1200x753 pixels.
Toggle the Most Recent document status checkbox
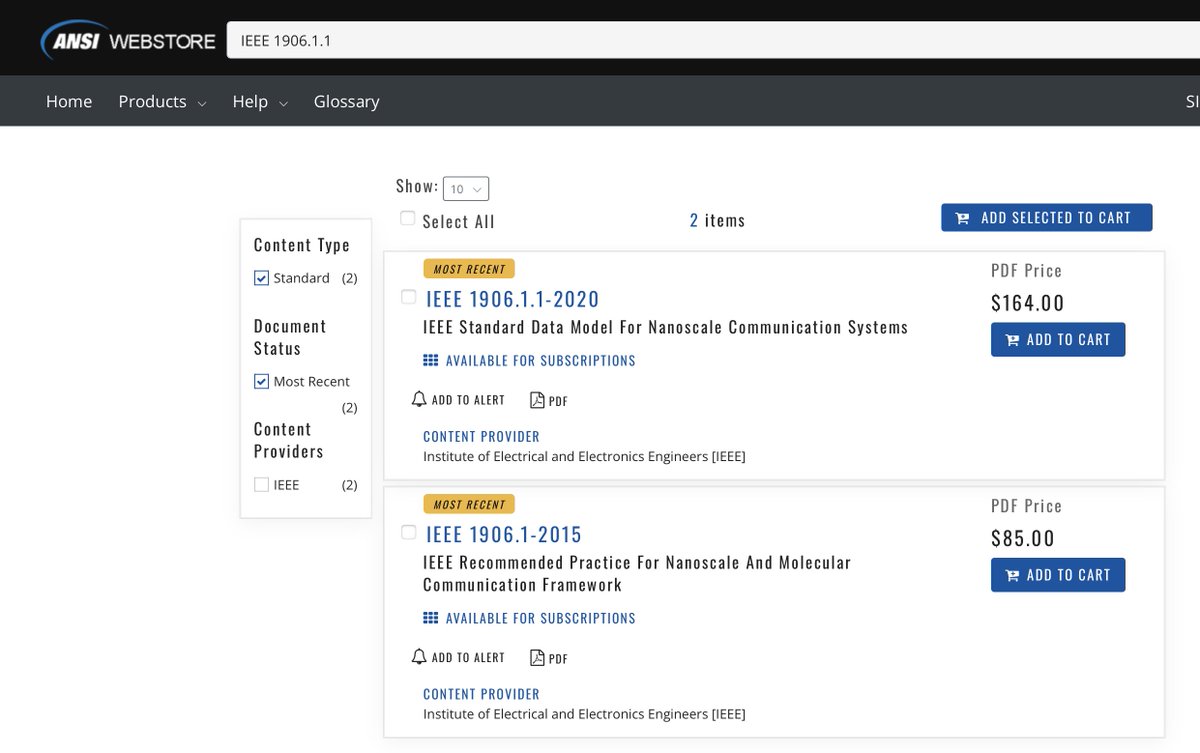(x=261, y=381)
